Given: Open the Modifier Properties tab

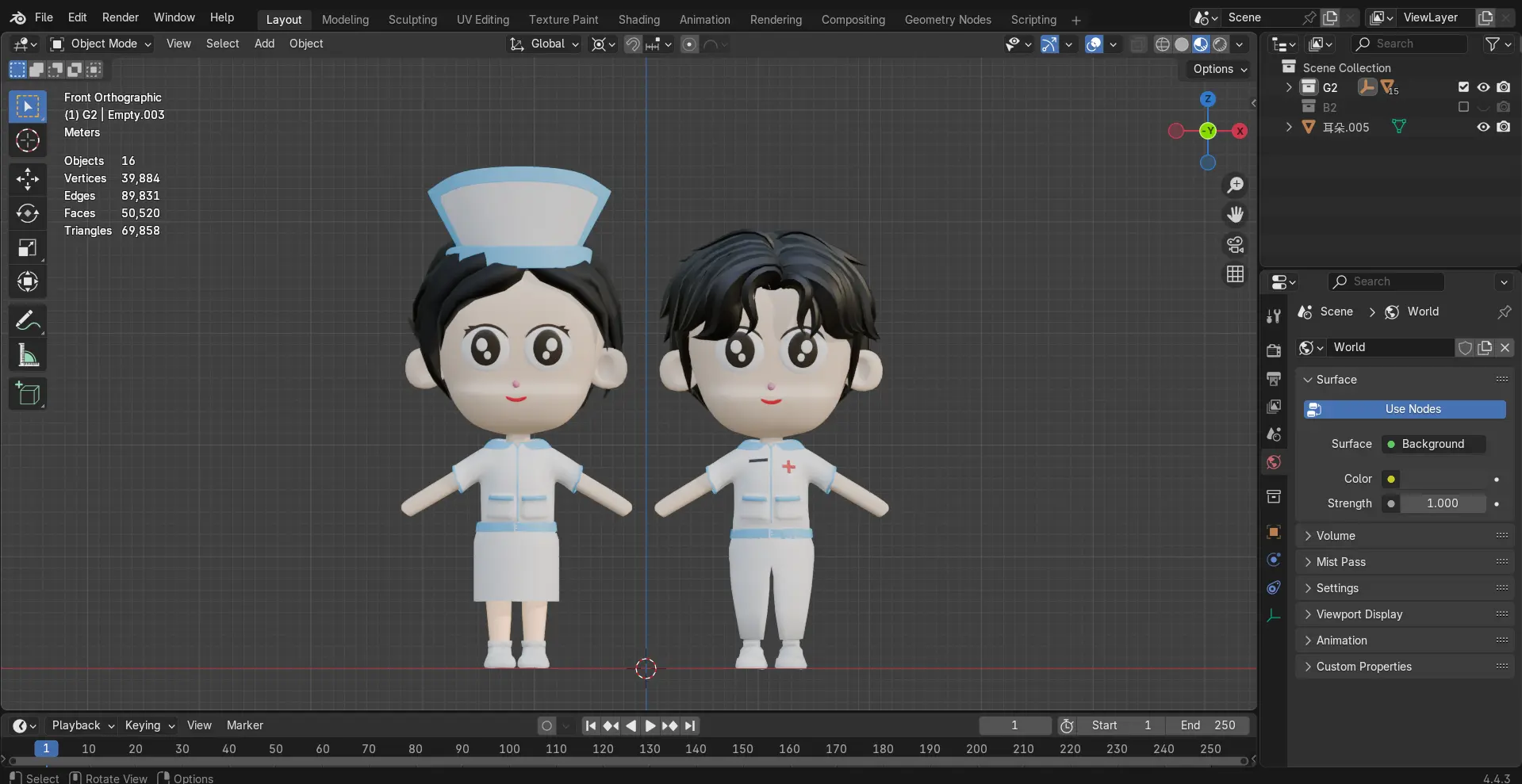Looking at the screenshot, I should coord(1273,560).
